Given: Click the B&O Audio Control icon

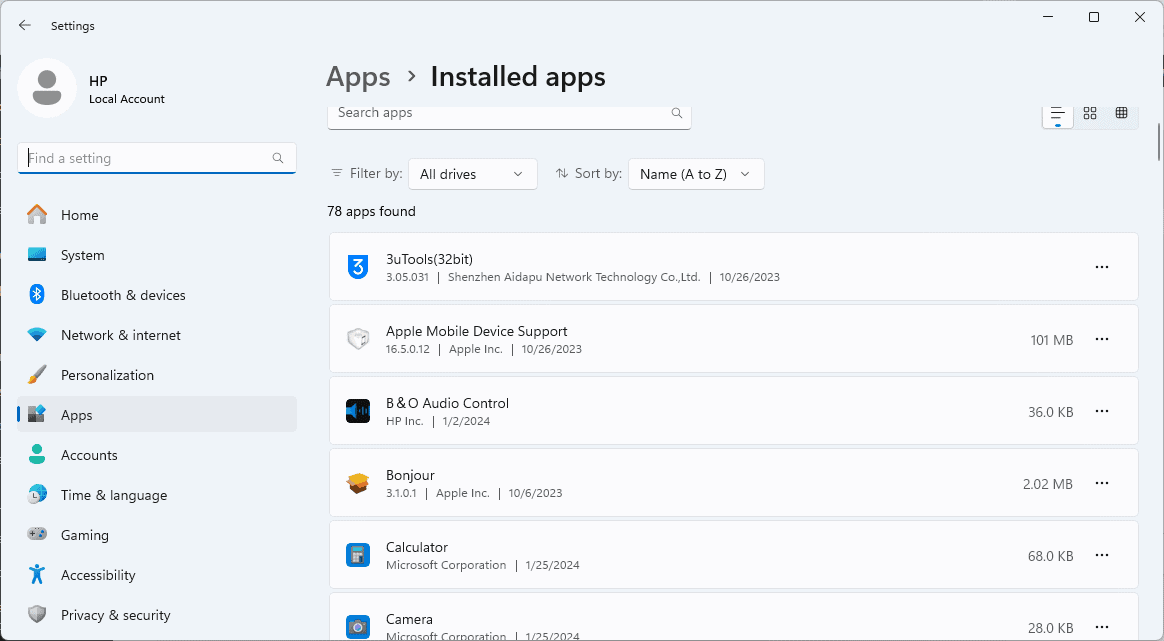Looking at the screenshot, I should [358, 411].
